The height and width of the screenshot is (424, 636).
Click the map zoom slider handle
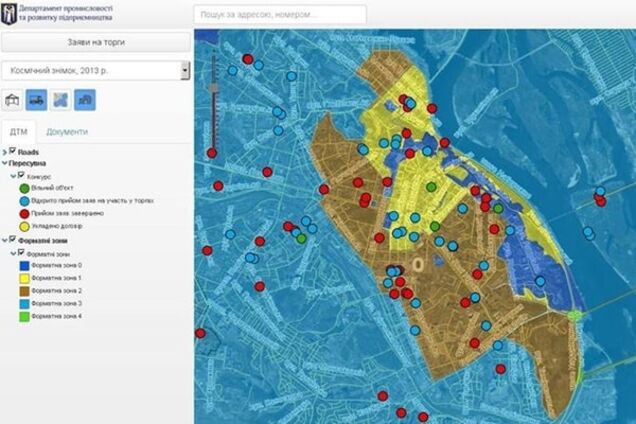(212, 88)
